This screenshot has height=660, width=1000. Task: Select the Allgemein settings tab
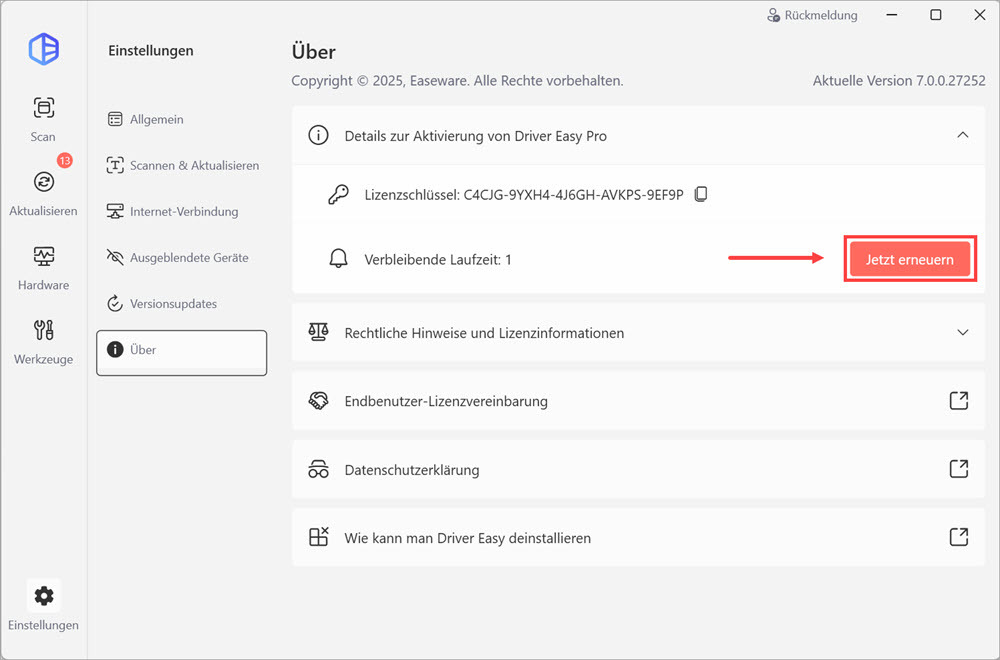point(156,119)
